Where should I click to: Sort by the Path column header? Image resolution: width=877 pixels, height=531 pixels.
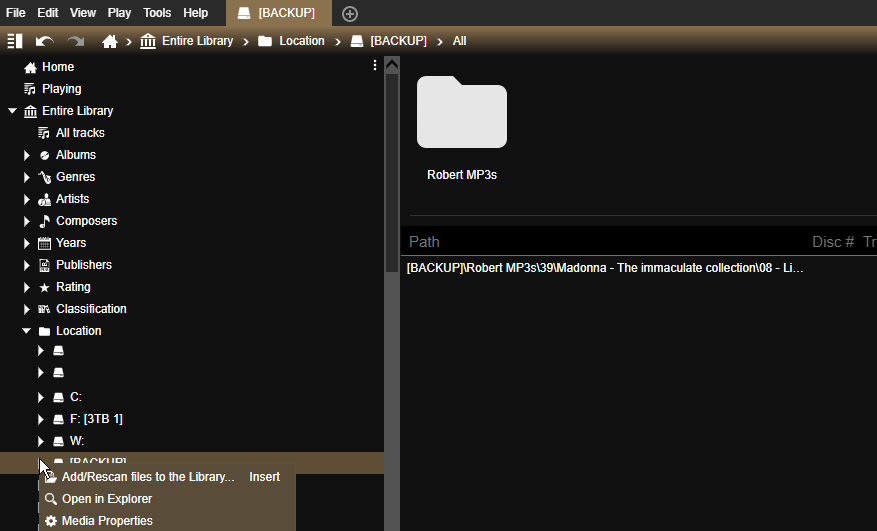(424, 242)
